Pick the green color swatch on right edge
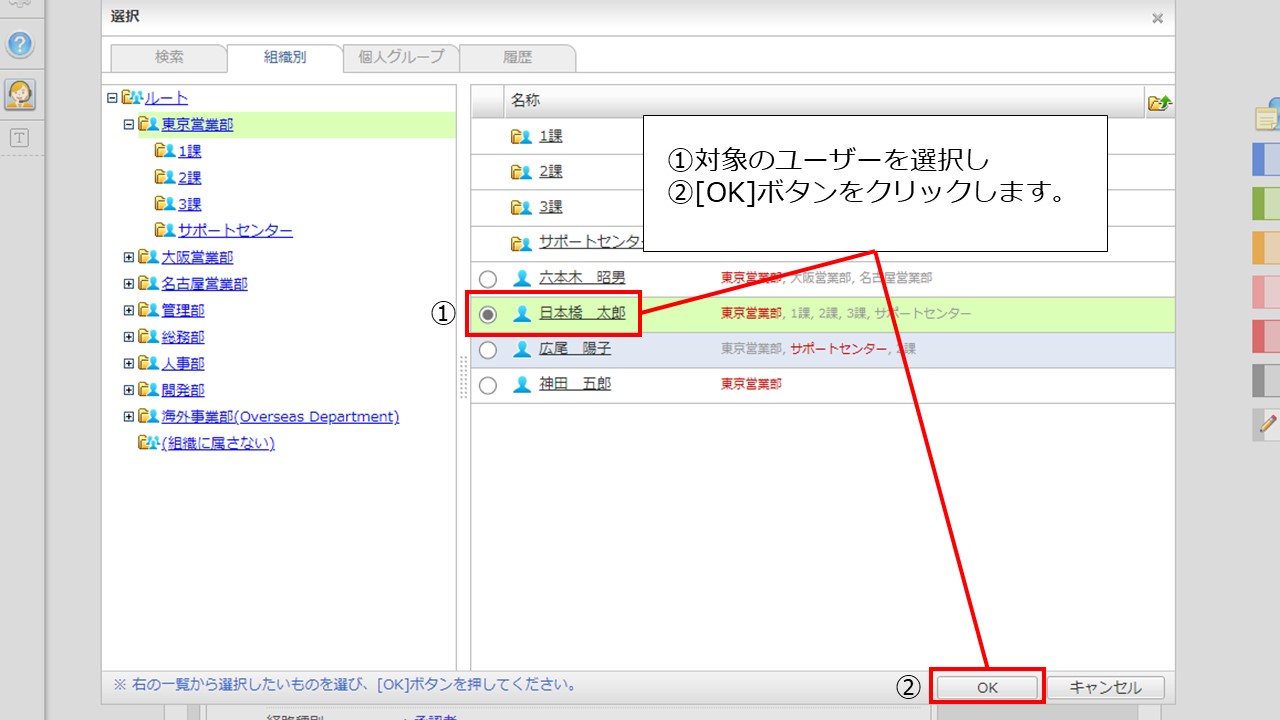 click(1266, 203)
